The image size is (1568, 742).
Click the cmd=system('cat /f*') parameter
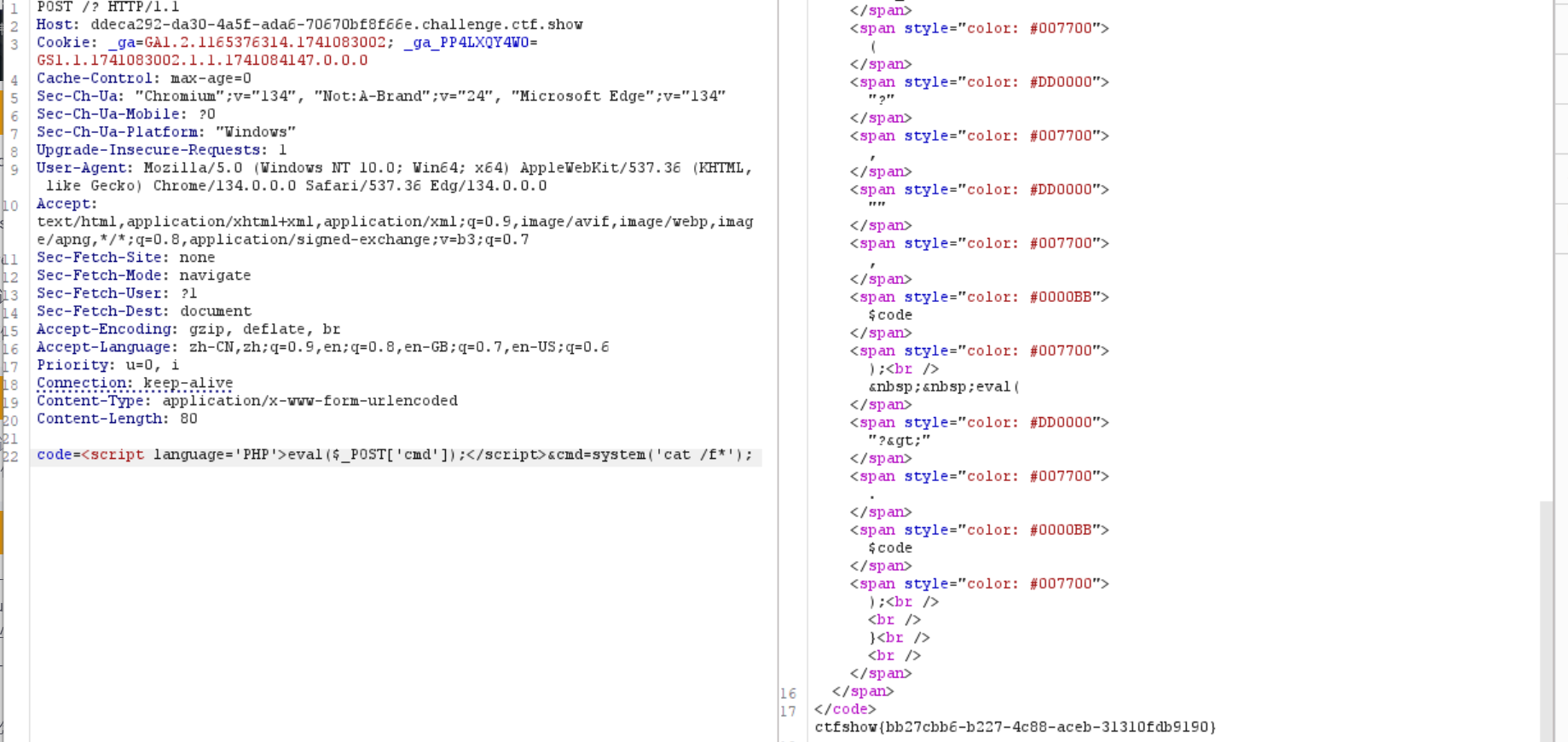click(655, 455)
